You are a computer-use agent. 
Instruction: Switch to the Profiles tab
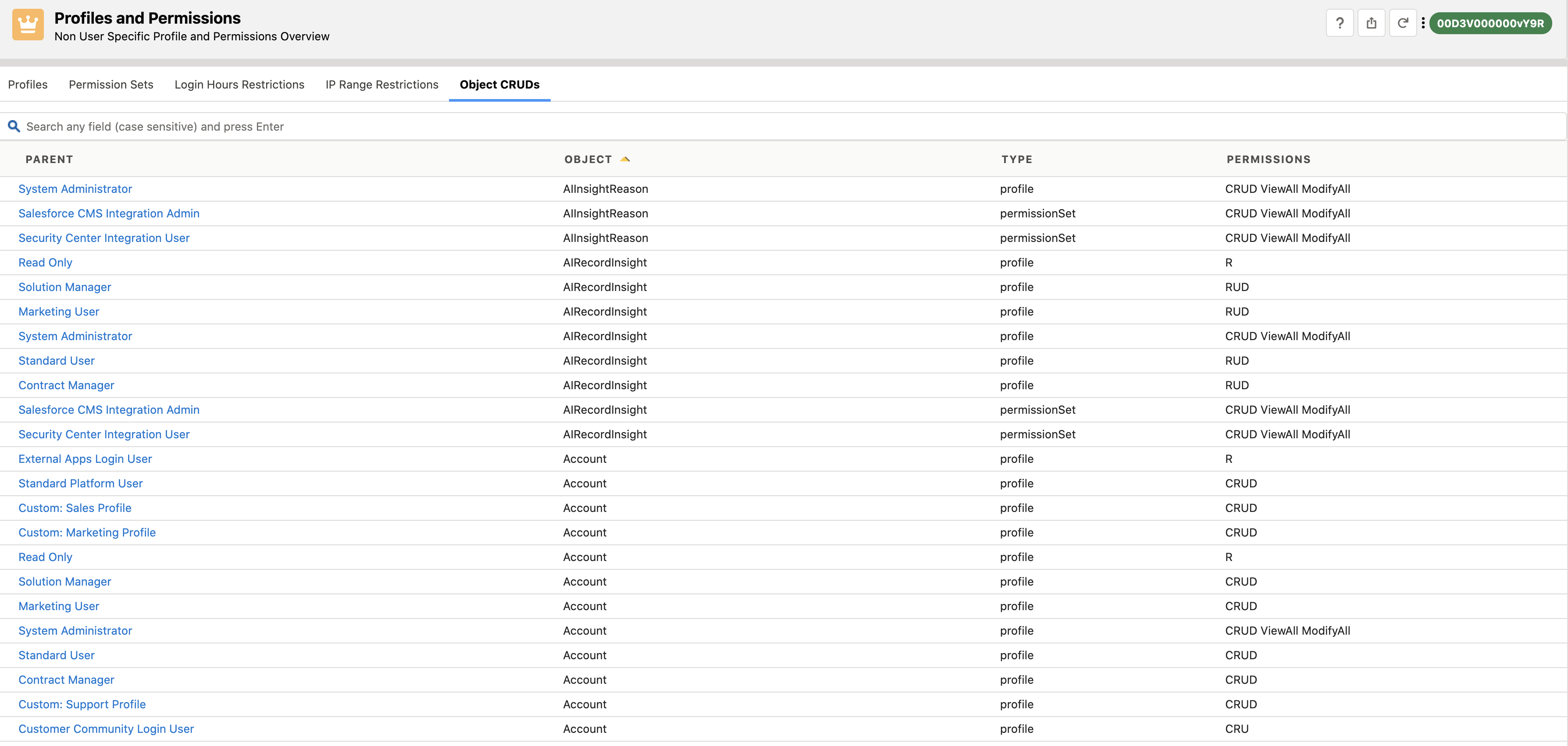[x=27, y=85]
